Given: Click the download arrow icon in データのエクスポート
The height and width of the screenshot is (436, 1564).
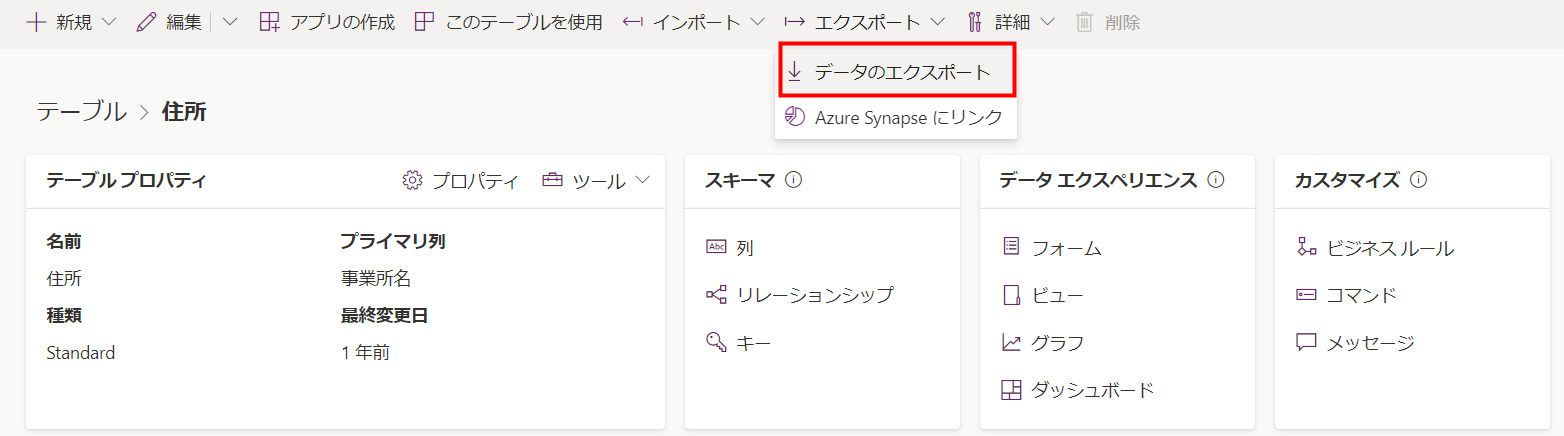Looking at the screenshot, I should coord(795,72).
